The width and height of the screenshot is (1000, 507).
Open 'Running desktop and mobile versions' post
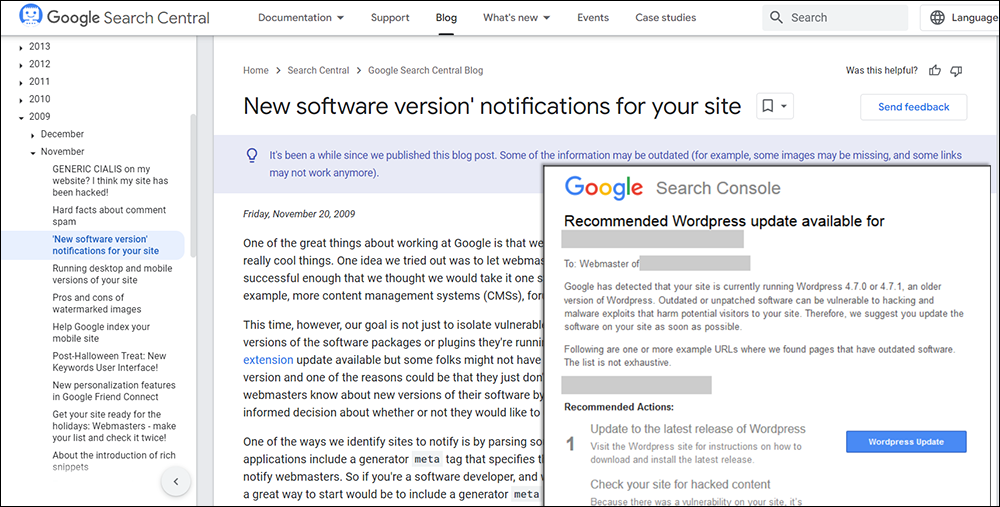[x=112, y=274]
